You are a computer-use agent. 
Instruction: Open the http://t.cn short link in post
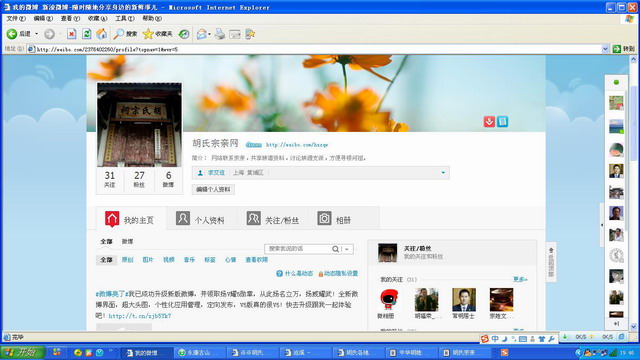pos(140,316)
